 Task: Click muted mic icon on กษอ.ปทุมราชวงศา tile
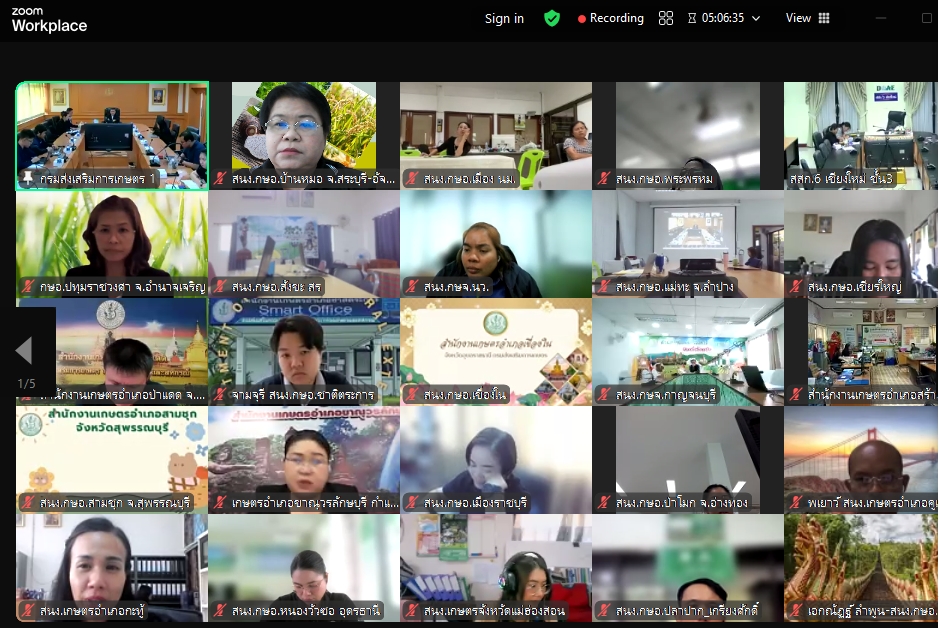point(29,287)
